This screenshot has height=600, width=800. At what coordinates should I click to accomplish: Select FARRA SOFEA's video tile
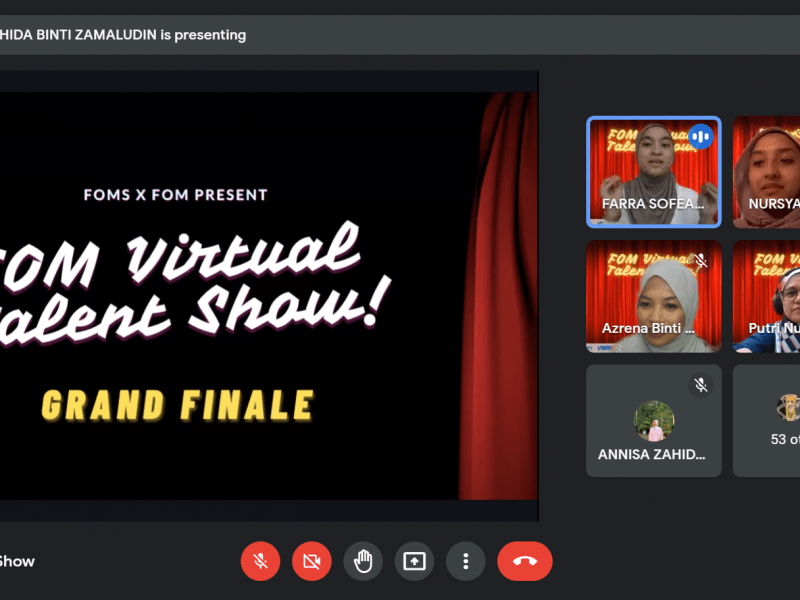tap(654, 172)
